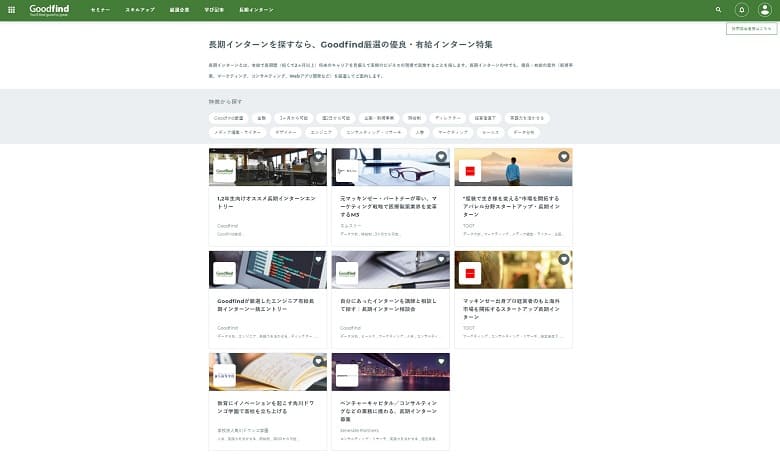Filter by the エンジニア tag
Screen dimensions: 780x458
tap(321, 132)
